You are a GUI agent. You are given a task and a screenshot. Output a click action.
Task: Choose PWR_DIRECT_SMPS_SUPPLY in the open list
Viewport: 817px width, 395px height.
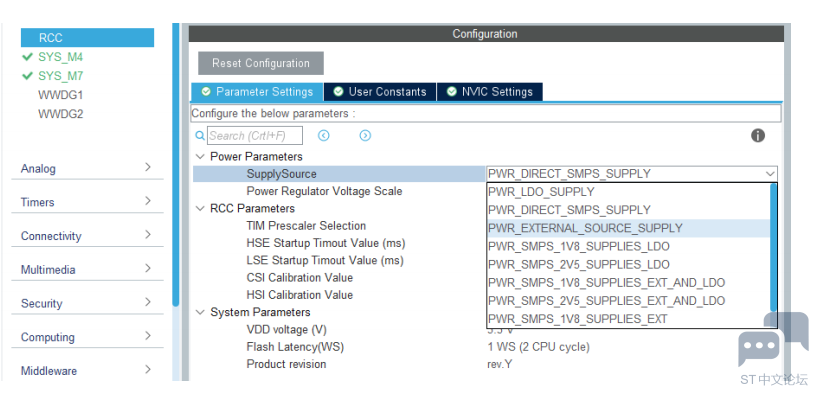pos(628,210)
